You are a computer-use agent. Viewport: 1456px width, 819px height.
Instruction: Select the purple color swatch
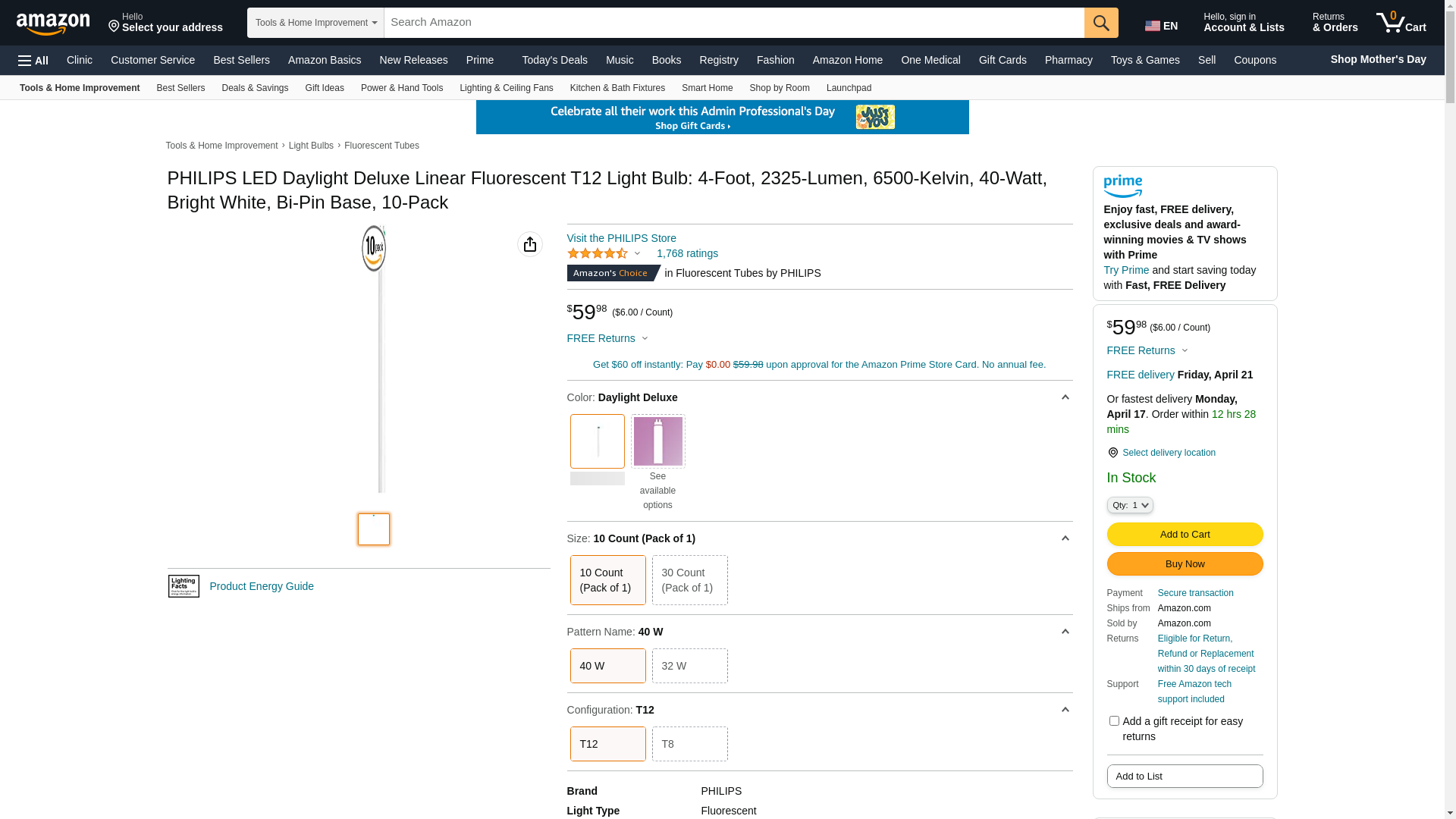657,441
